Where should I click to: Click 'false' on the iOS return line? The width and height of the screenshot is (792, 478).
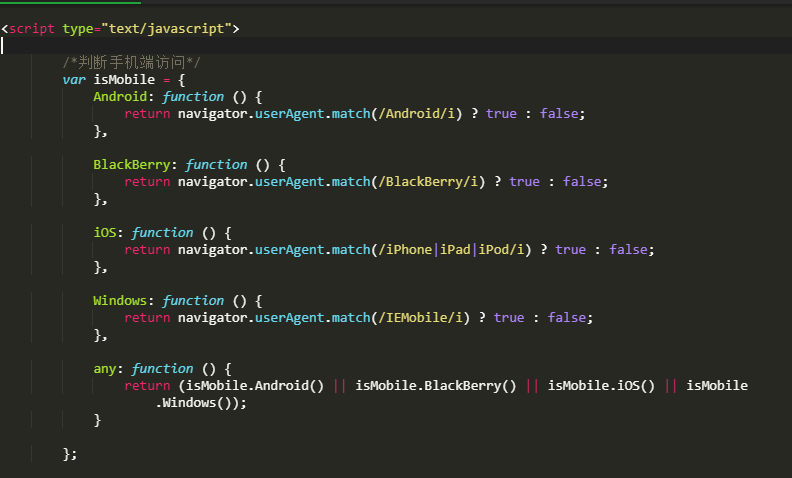tap(628, 250)
